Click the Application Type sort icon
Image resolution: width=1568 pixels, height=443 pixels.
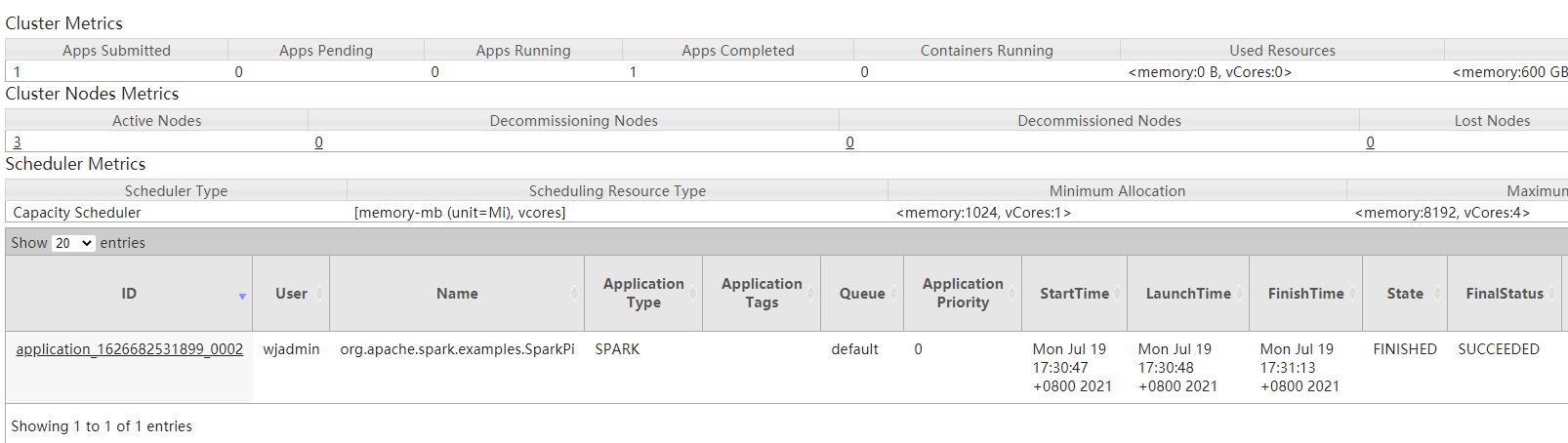tap(693, 294)
